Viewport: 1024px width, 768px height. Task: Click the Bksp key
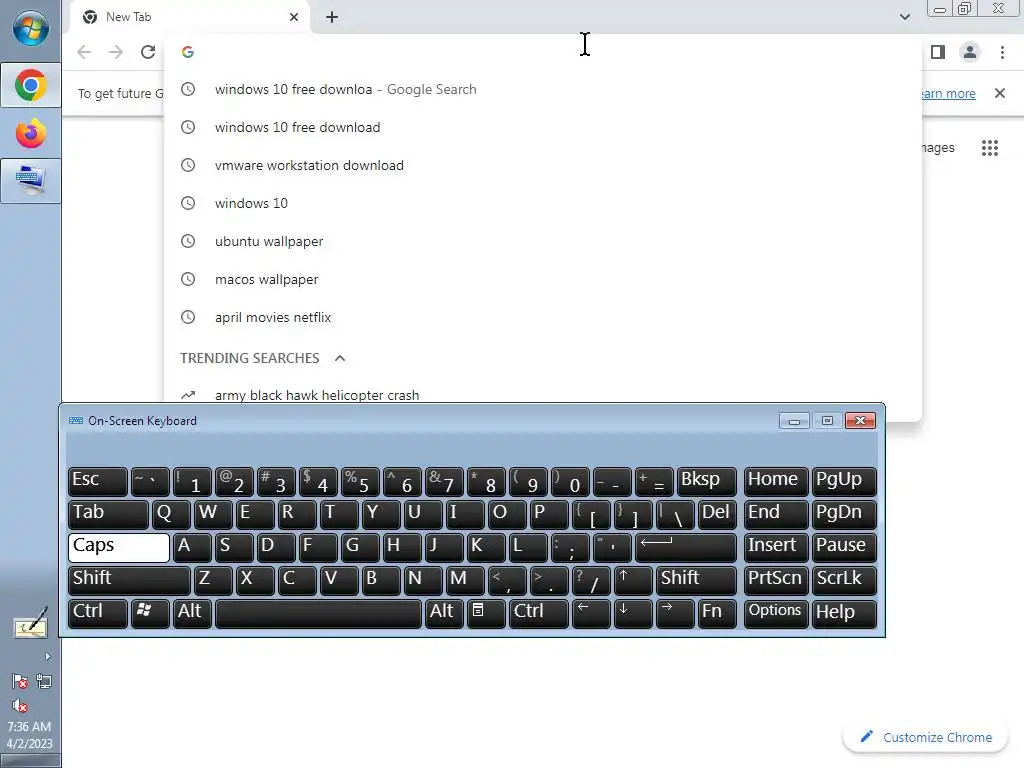(x=707, y=481)
